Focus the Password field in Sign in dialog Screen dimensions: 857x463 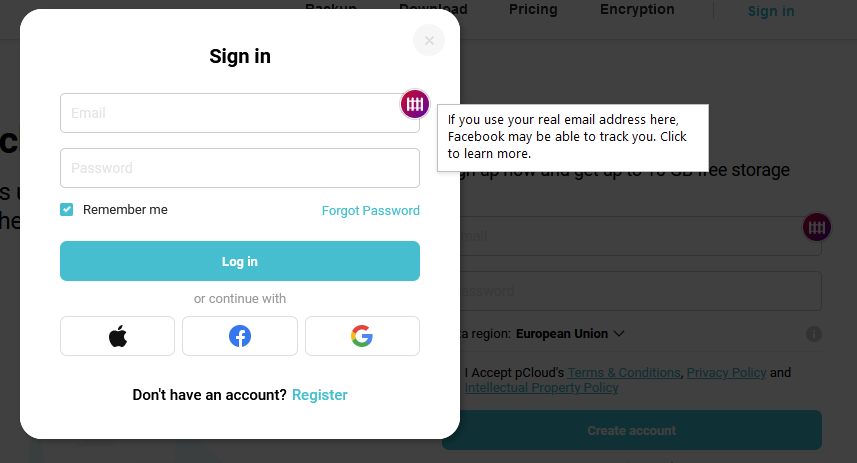pos(240,168)
